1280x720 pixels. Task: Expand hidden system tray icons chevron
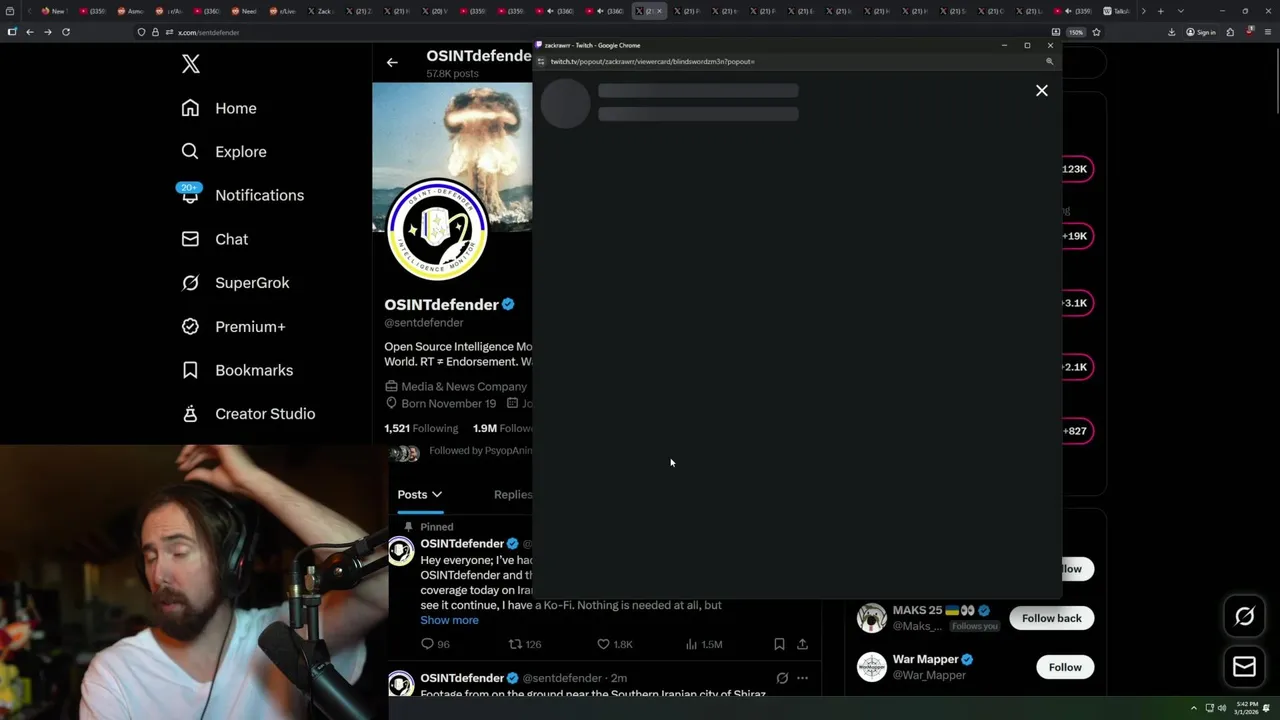point(1193,708)
